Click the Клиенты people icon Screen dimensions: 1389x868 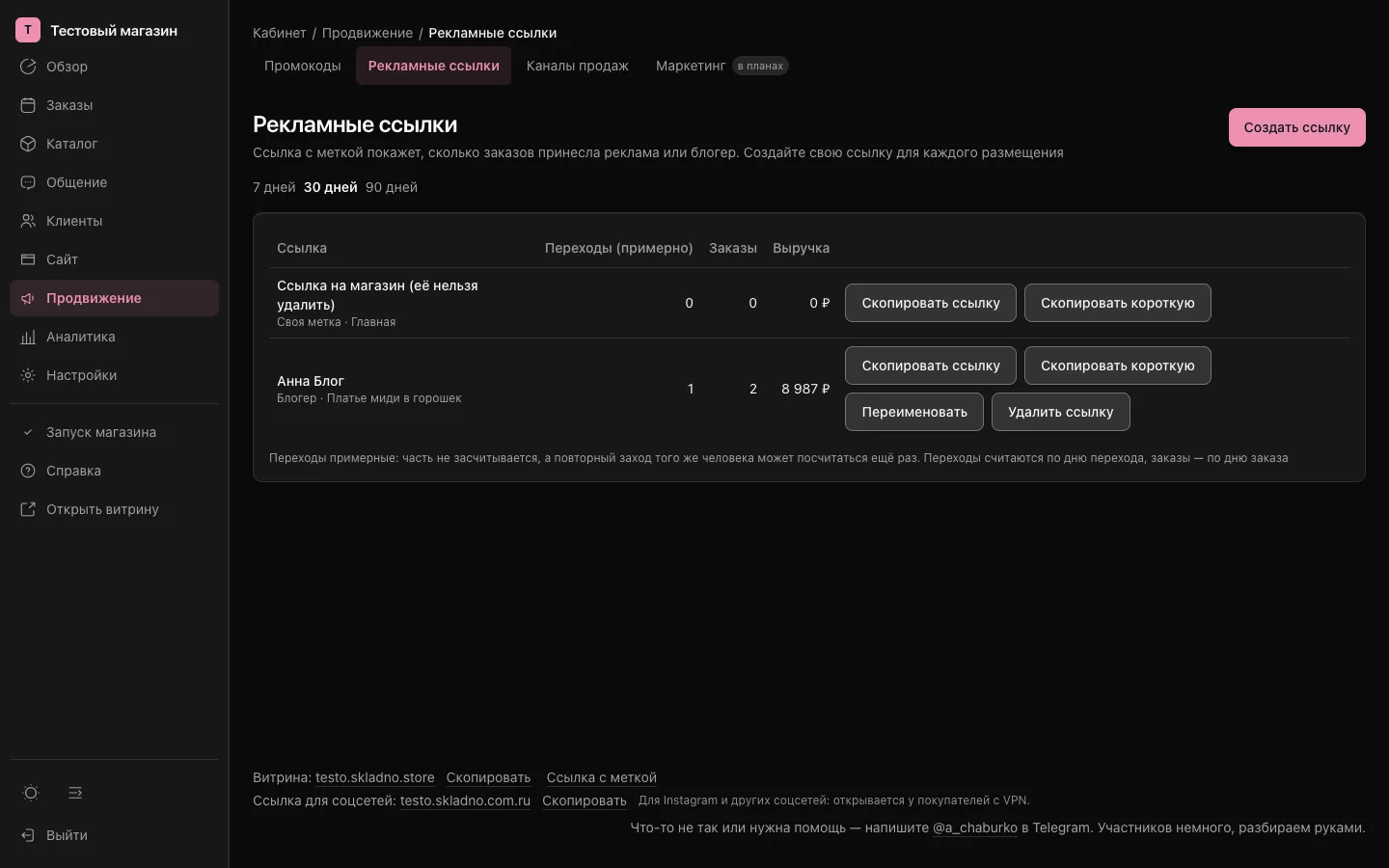pos(28,221)
